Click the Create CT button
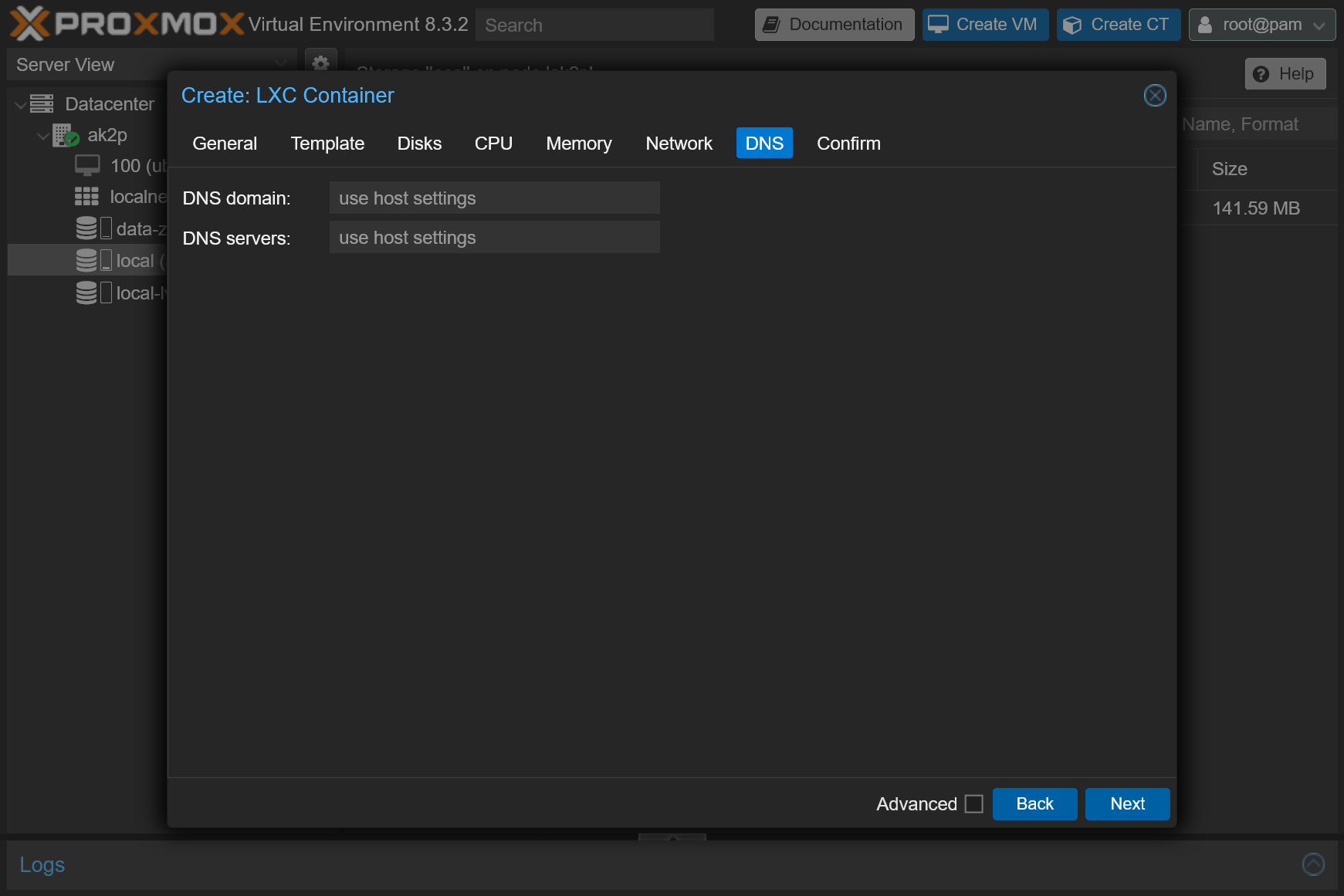This screenshot has height=896, width=1344. [1119, 25]
